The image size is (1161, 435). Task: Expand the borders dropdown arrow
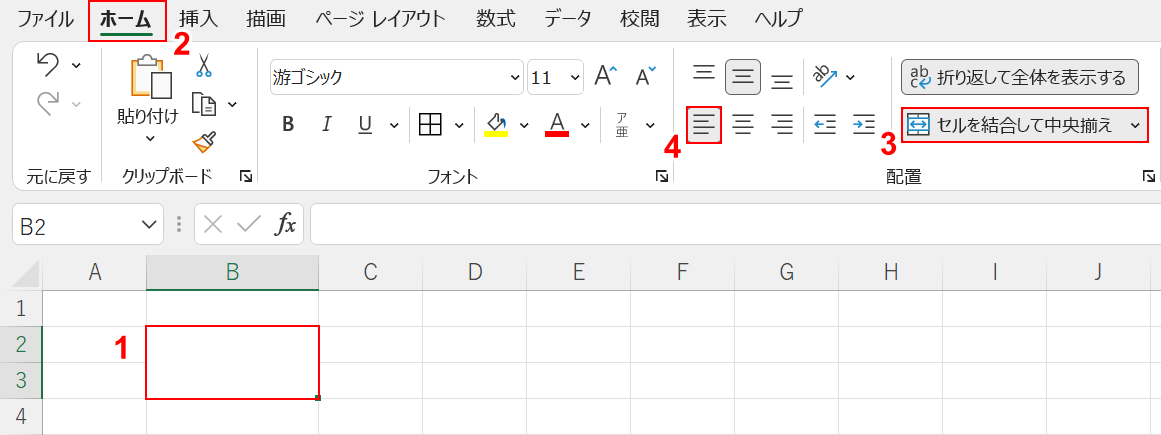(459, 124)
